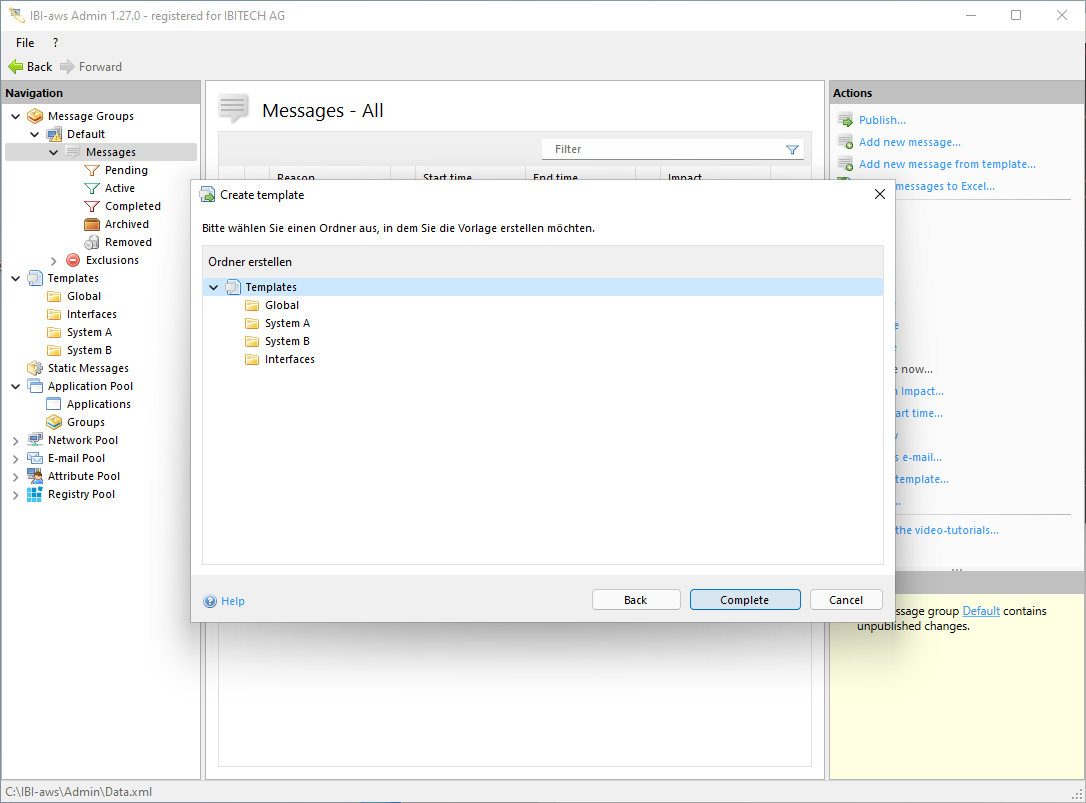Screen dimensions: 1086x803
Task: Collapse the Message Groups node
Action: tap(15, 116)
